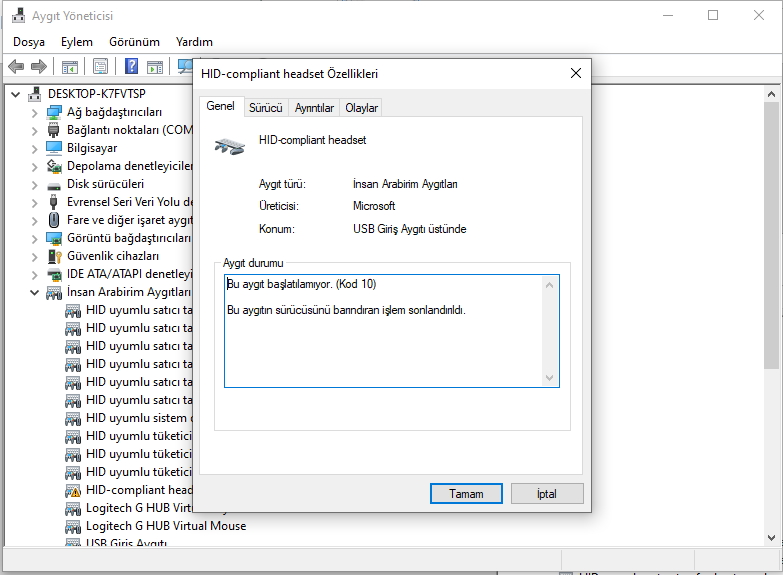Click the Güvenlik cihazları key icon
The width and height of the screenshot is (783, 575).
(x=54, y=256)
